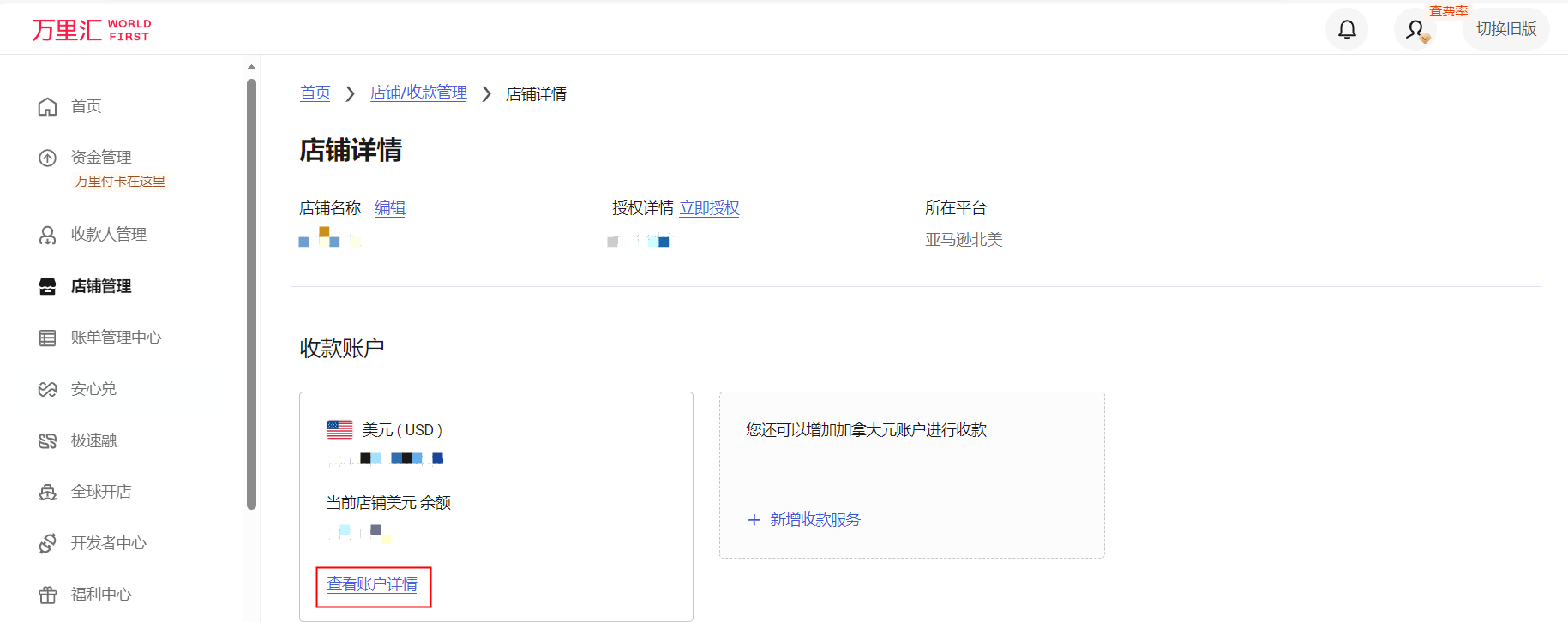Open 开发者中心 in sidebar
The height and width of the screenshot is (622, 1568).
[x=108, y=543]
